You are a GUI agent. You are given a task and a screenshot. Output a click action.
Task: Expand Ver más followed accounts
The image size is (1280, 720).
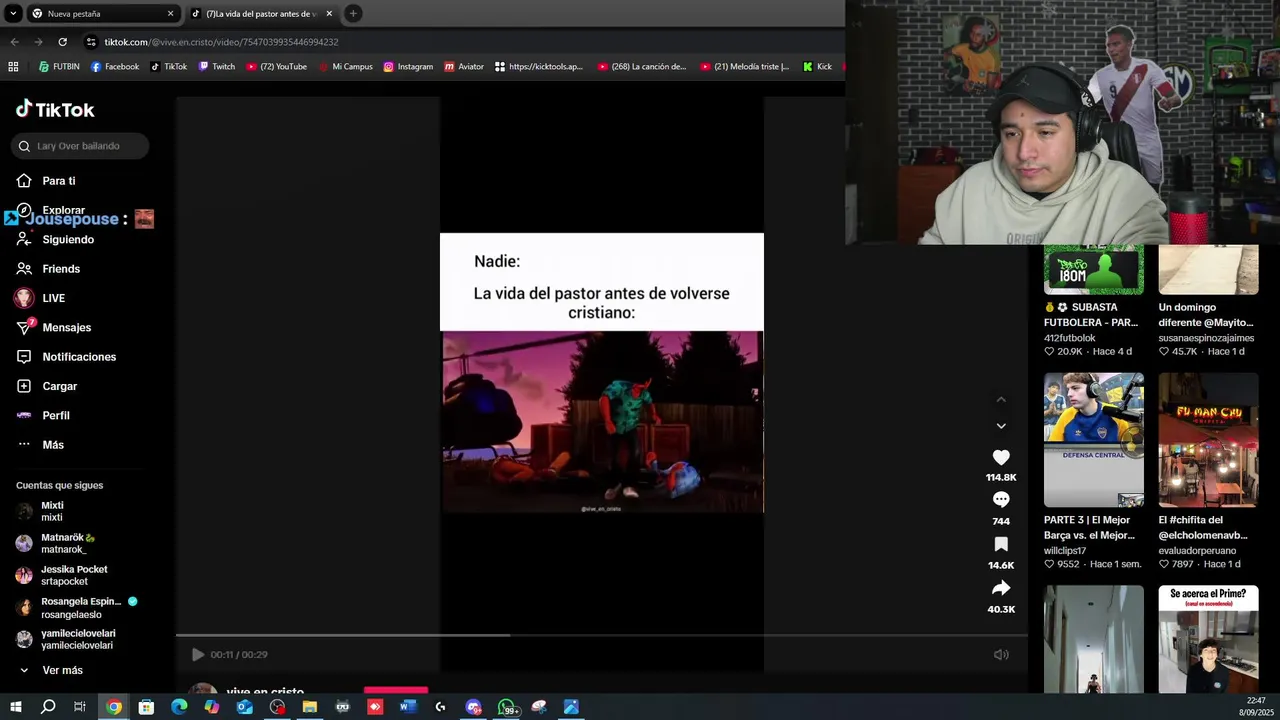(x=51, y=670)
